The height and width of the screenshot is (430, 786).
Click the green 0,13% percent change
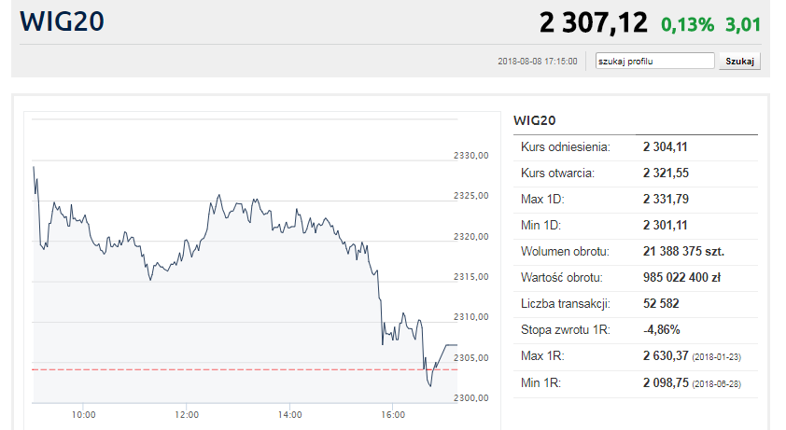pos(686,23)
